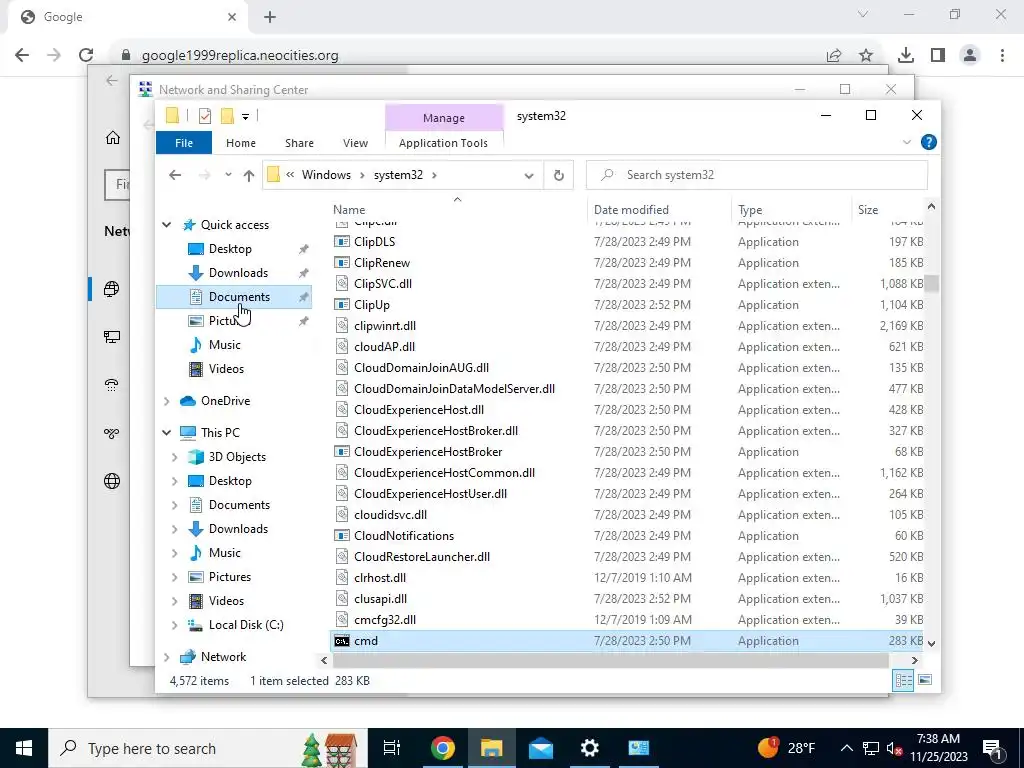This screenshot has height=768, width=1024.
Task: Bookmark this page with the star icon
Action: tap(866, 56)
